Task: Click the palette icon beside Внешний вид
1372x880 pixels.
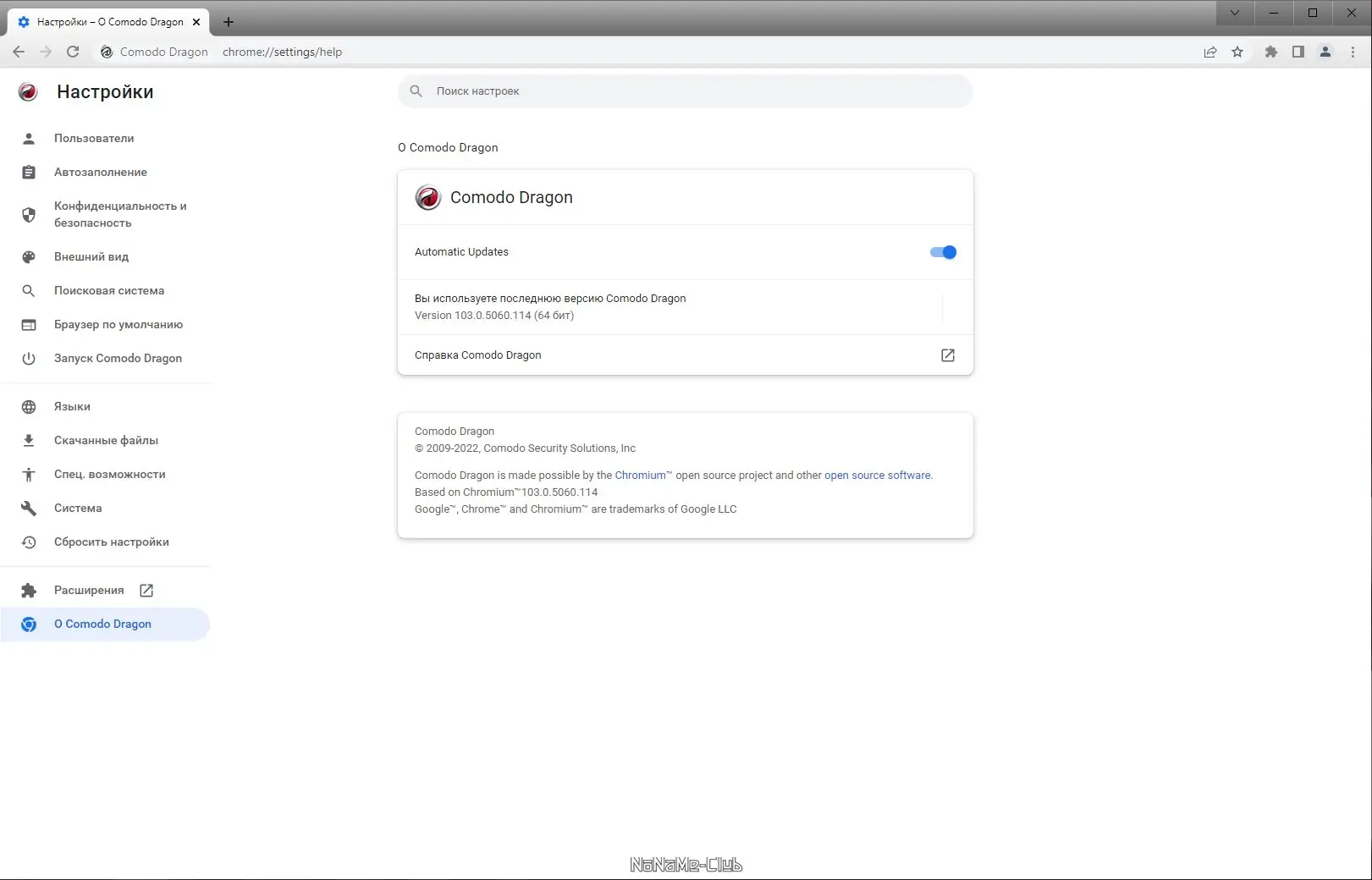Action: [x=29, y=256]
